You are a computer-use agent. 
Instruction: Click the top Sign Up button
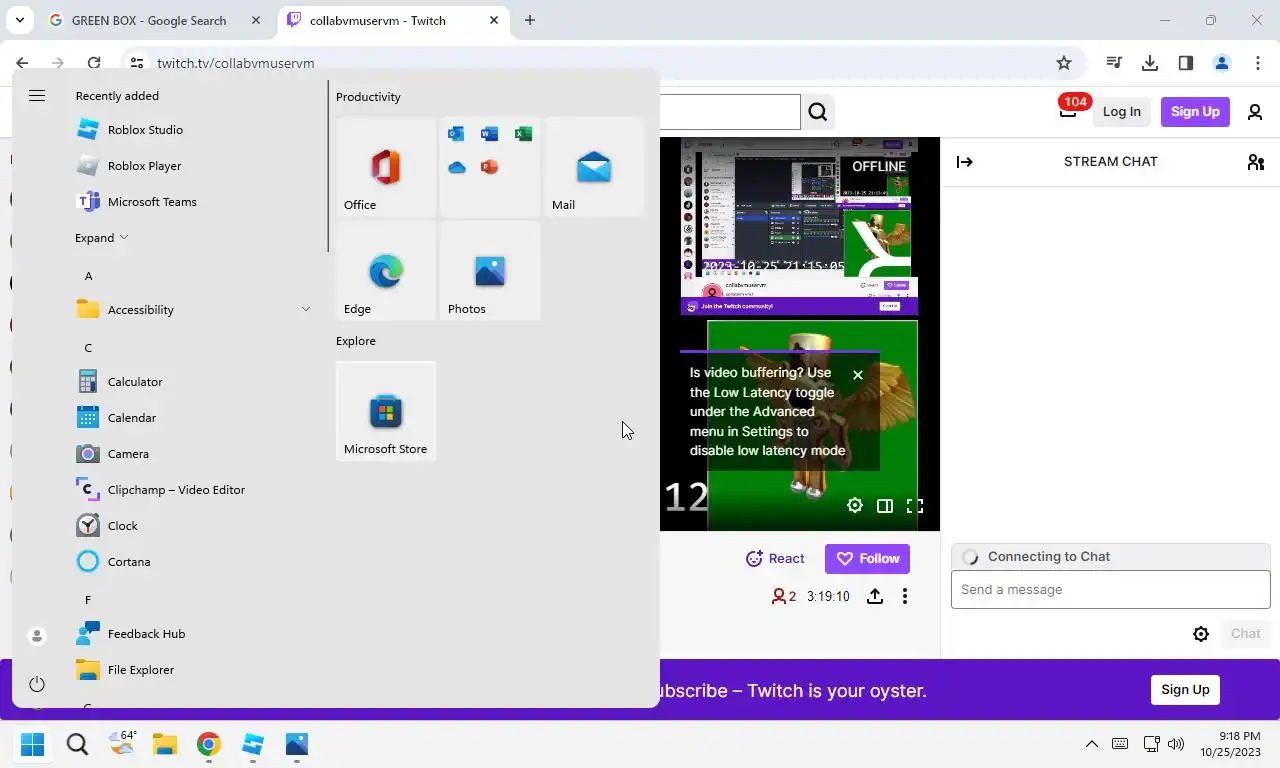click(1195, 112)
